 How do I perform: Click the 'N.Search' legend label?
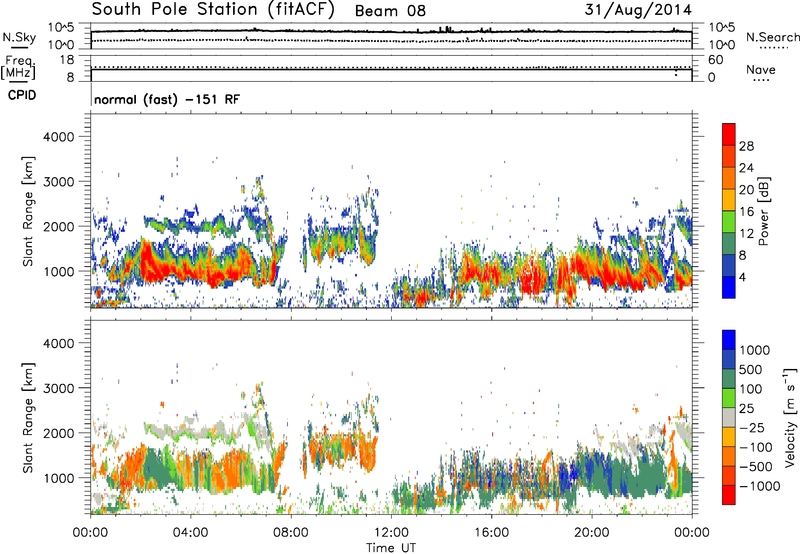point(772,37)
